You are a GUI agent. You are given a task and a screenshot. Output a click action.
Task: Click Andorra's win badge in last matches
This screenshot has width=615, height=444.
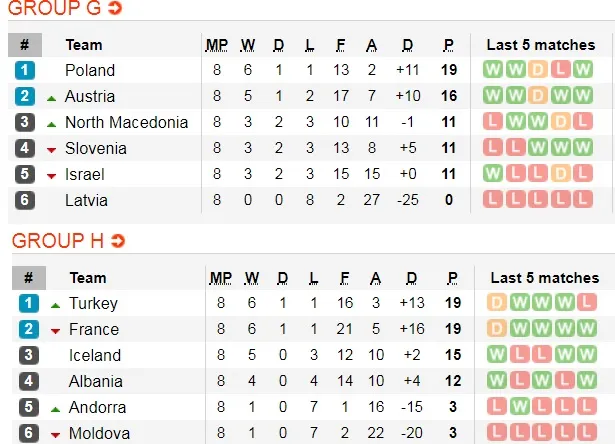[518, 407]
